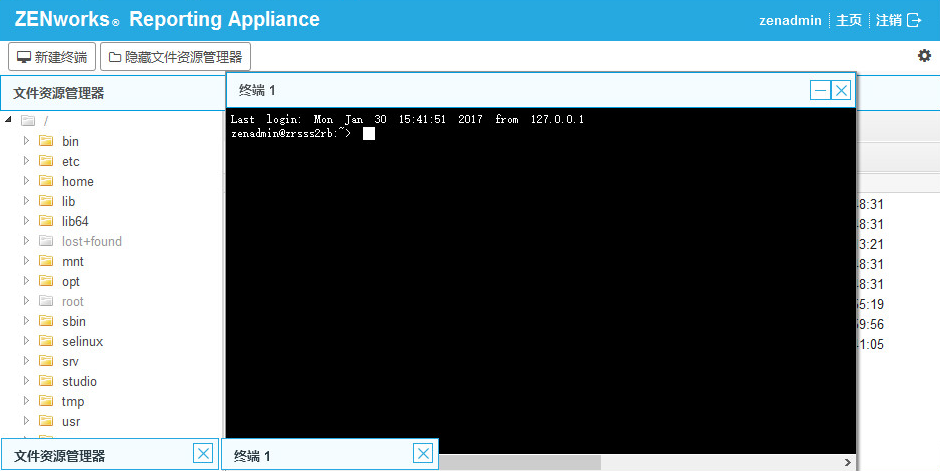Click the 主页 home link
Image resolution: width=940 pixels, height=471 pixels.
click(x=849, y=20)
